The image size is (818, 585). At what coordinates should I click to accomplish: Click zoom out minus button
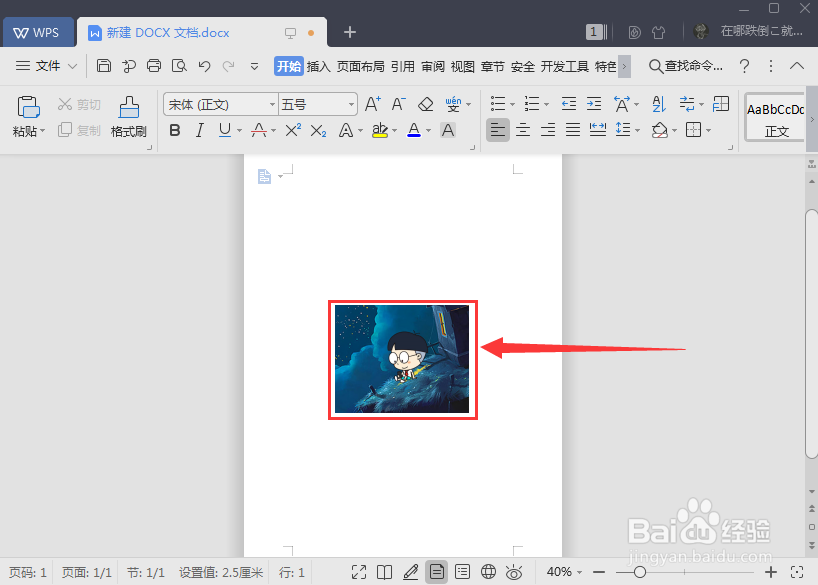click(599, 572)
